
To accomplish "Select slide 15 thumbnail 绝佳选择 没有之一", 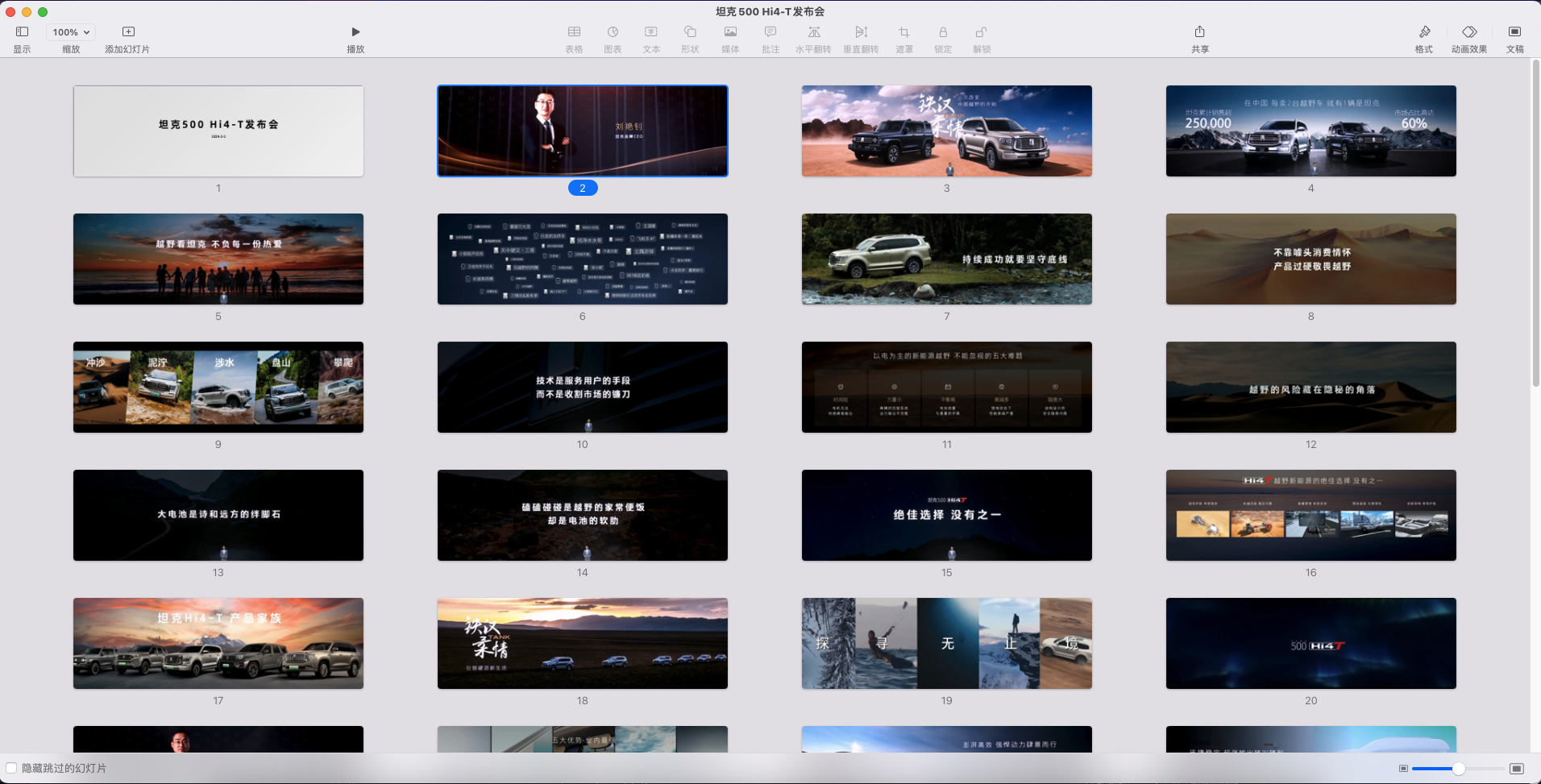I will click(x=947, y=516).
